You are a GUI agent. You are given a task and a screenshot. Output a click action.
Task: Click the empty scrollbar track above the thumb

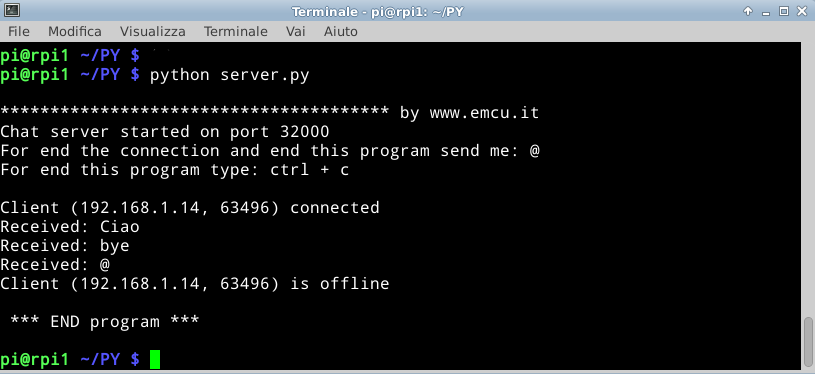(808, 179)
